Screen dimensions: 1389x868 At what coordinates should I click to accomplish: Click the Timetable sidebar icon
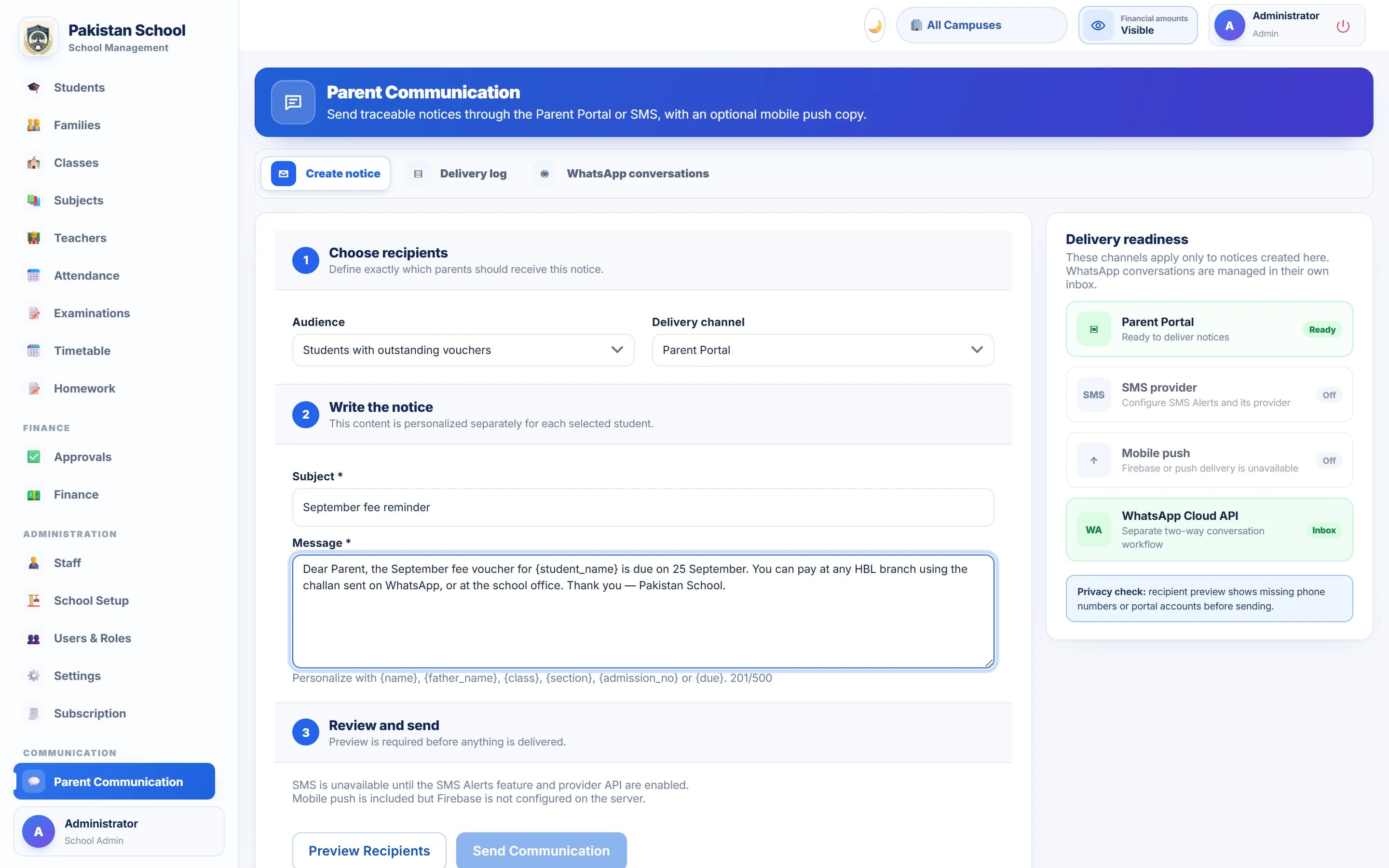point(34,351)
